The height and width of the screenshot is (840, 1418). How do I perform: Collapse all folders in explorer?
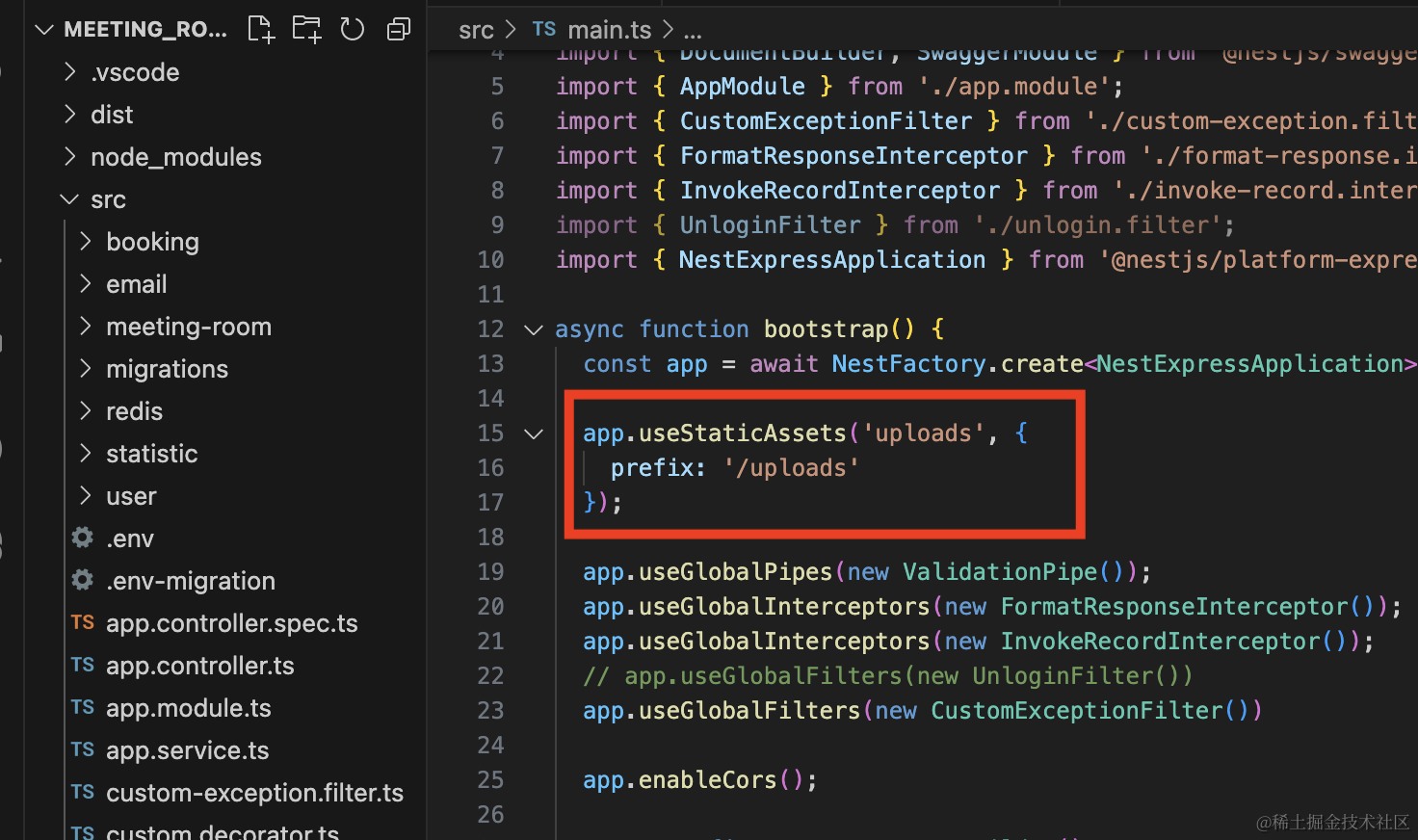tap(398, 30)
